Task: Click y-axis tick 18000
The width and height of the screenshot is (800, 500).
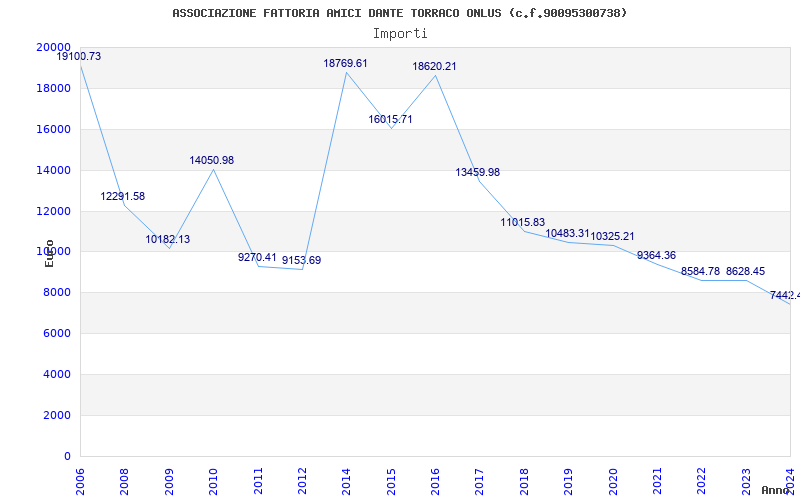Action: coord(54,88)
